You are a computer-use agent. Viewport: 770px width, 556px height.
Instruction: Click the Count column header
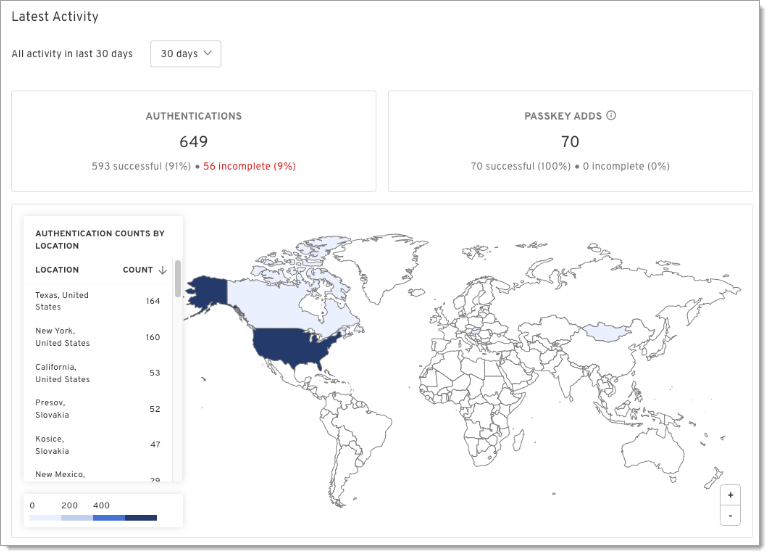click(x=137, y=270)
